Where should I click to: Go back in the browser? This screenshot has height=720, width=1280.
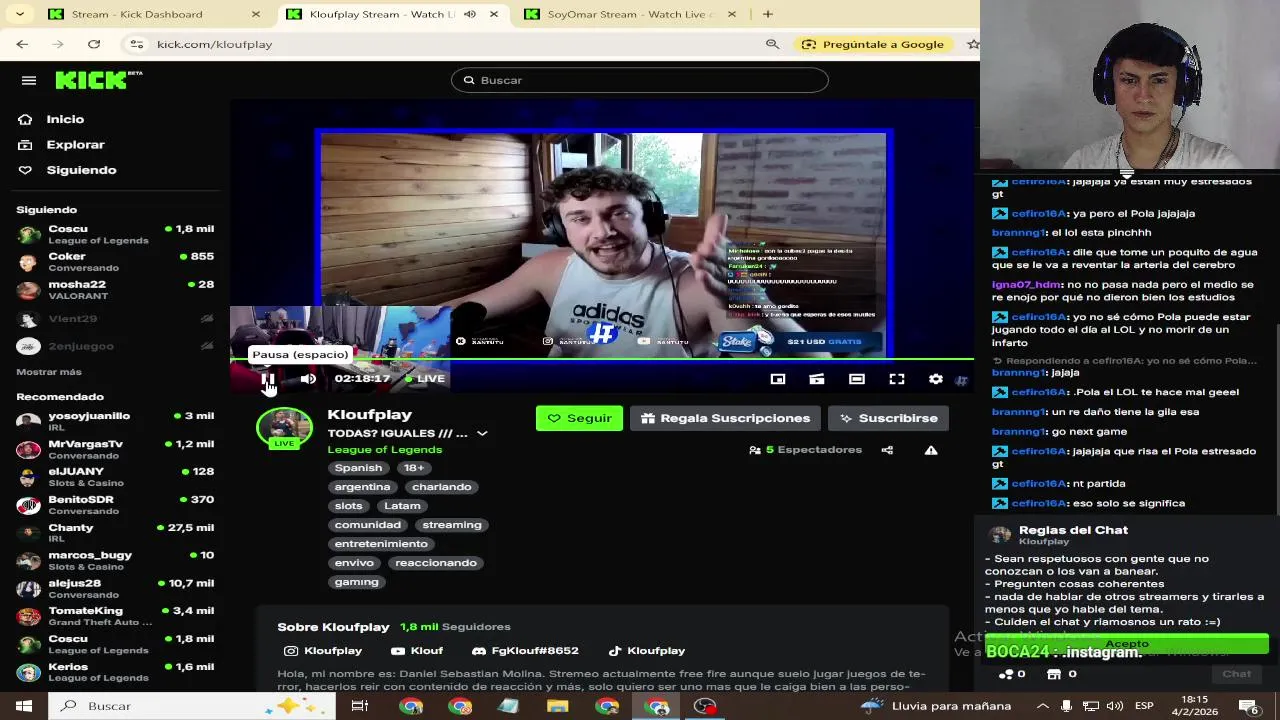(22, 44)
